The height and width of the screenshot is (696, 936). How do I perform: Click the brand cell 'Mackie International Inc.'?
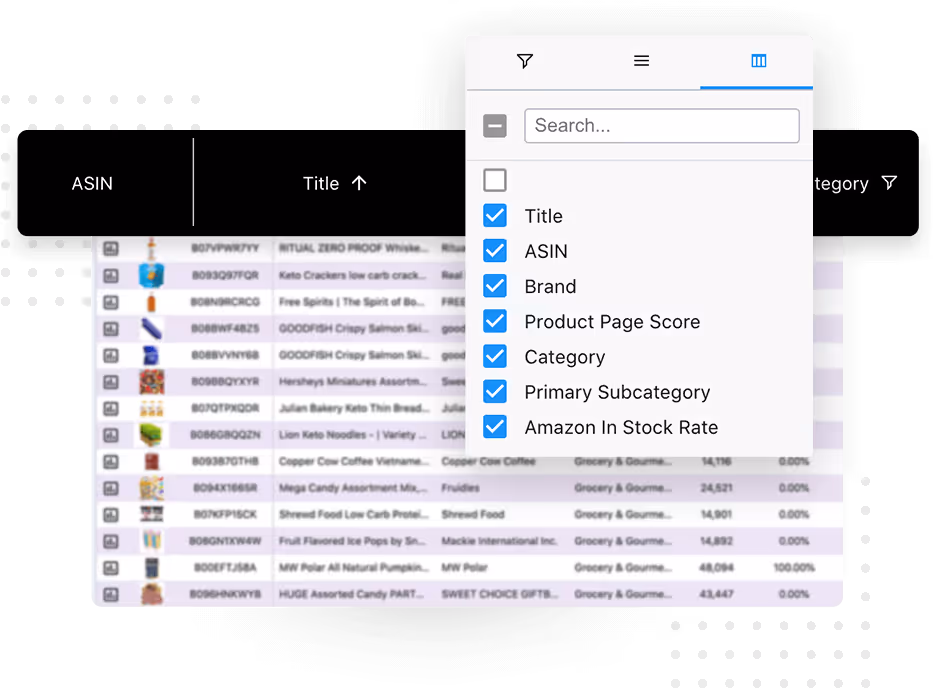(499, 541)
